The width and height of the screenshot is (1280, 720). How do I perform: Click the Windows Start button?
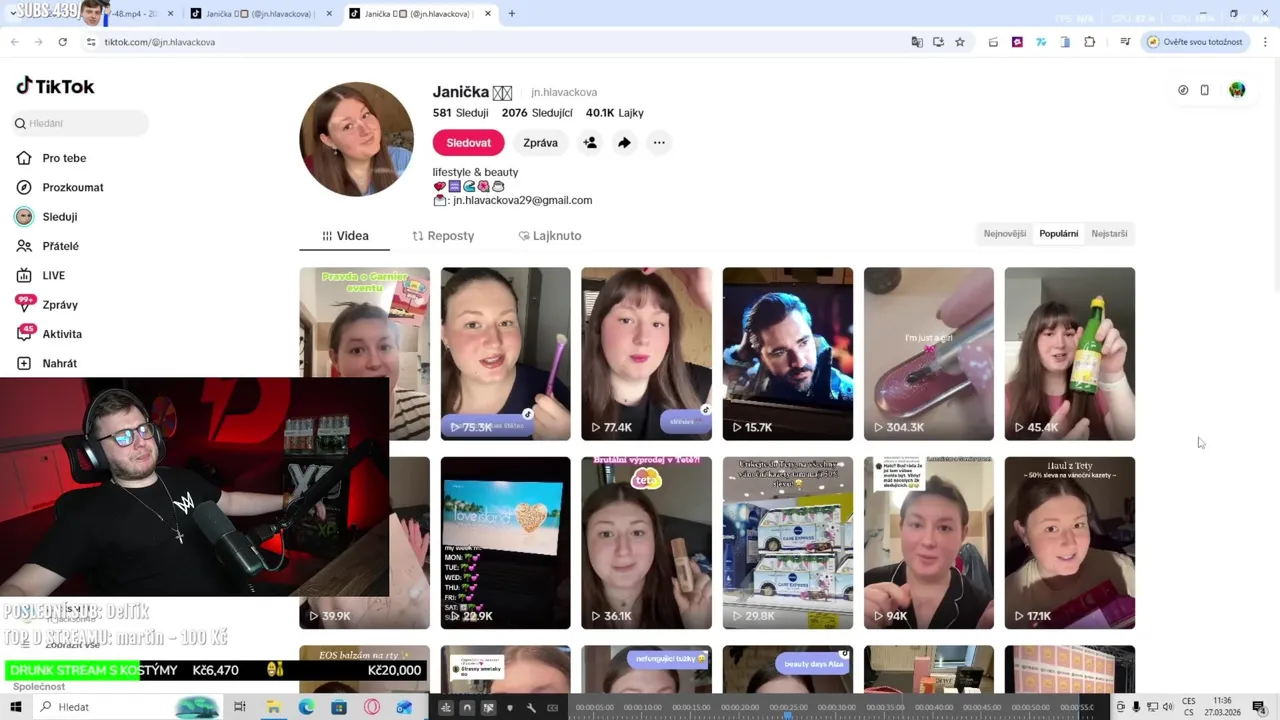[15, 707]
